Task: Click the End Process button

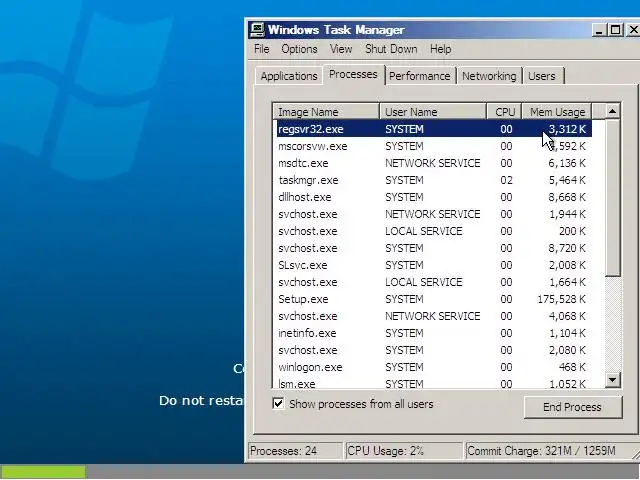Action: point(573,407)
